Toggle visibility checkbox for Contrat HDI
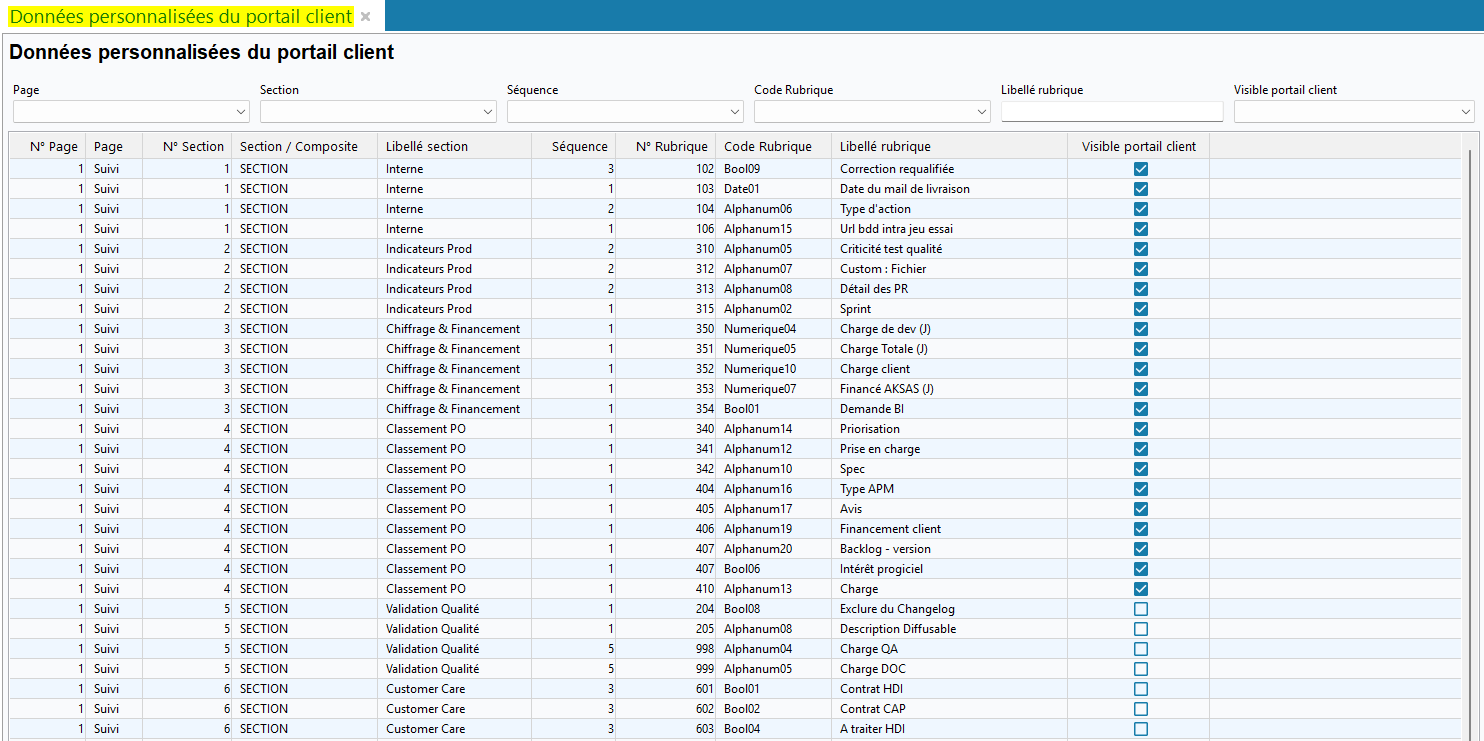This screenshot has width=1484, height=741. pyautogui.click(x=1140, y=689)
